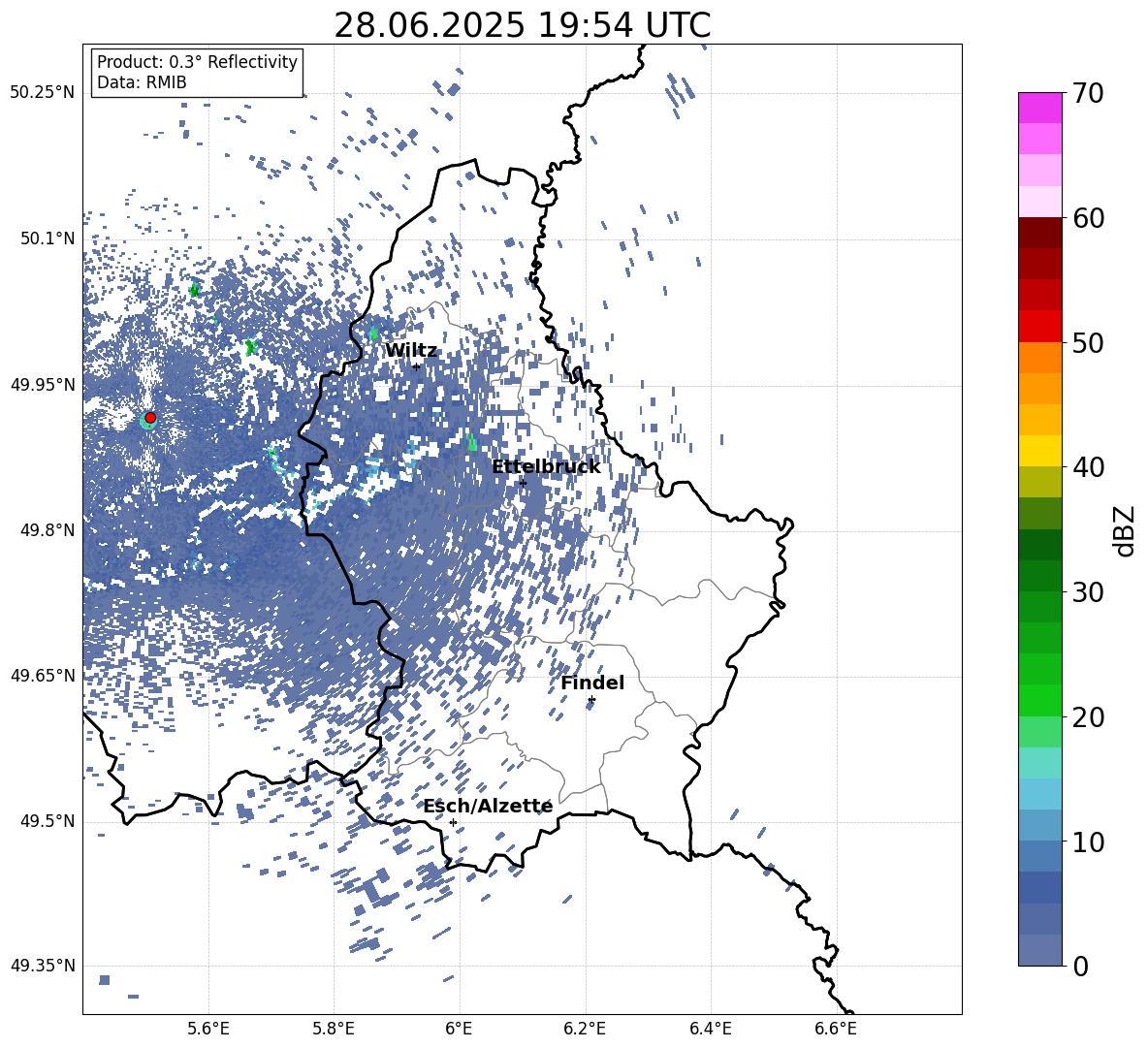This screenshot has height=1048, width=1148.
Task: Click the 'Product: 0.3° Reflectivity' text
Action: 197,62
